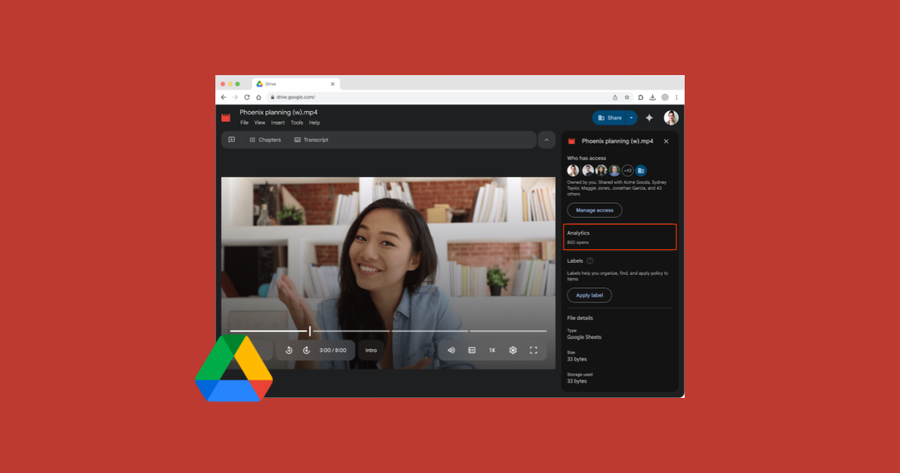The height and width of the screenshot is (473, 900).
Task: Seek to the second chapter segment of the timeline
Action: [350, 331]
